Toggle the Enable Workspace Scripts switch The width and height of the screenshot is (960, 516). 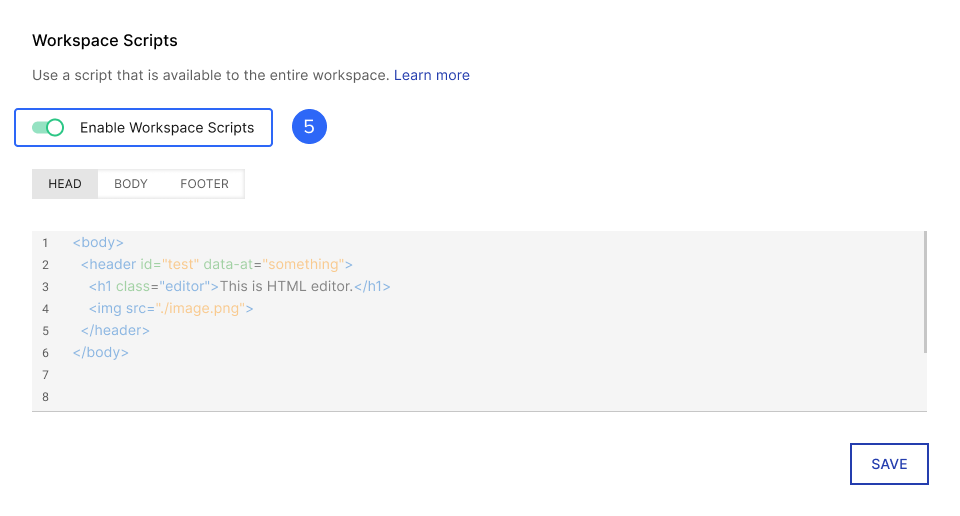[x=48, y=127]
